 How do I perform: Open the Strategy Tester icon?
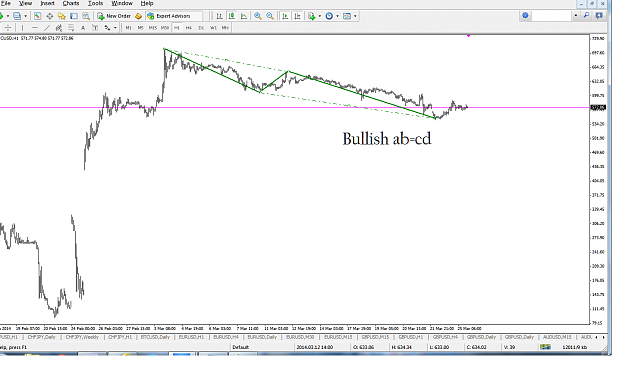tap(86, 16)
